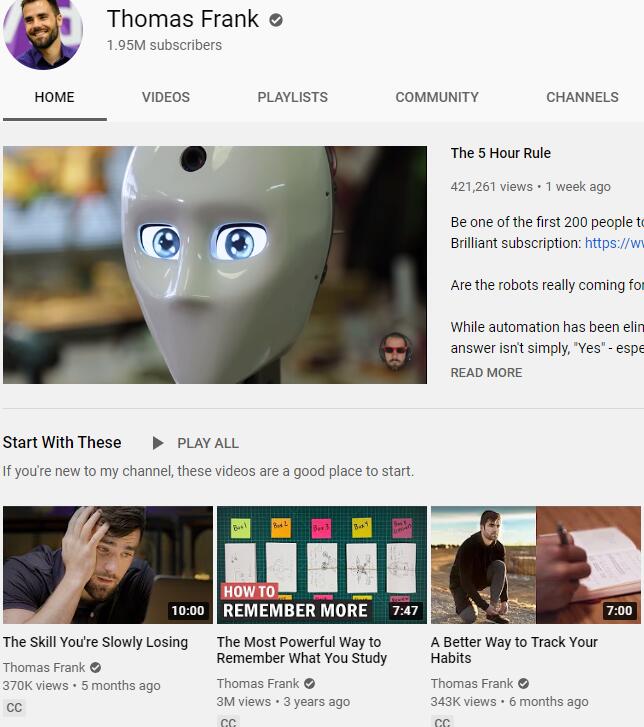
Task: Open Thomas Frank's channel avatar
Action: point(43,32)
